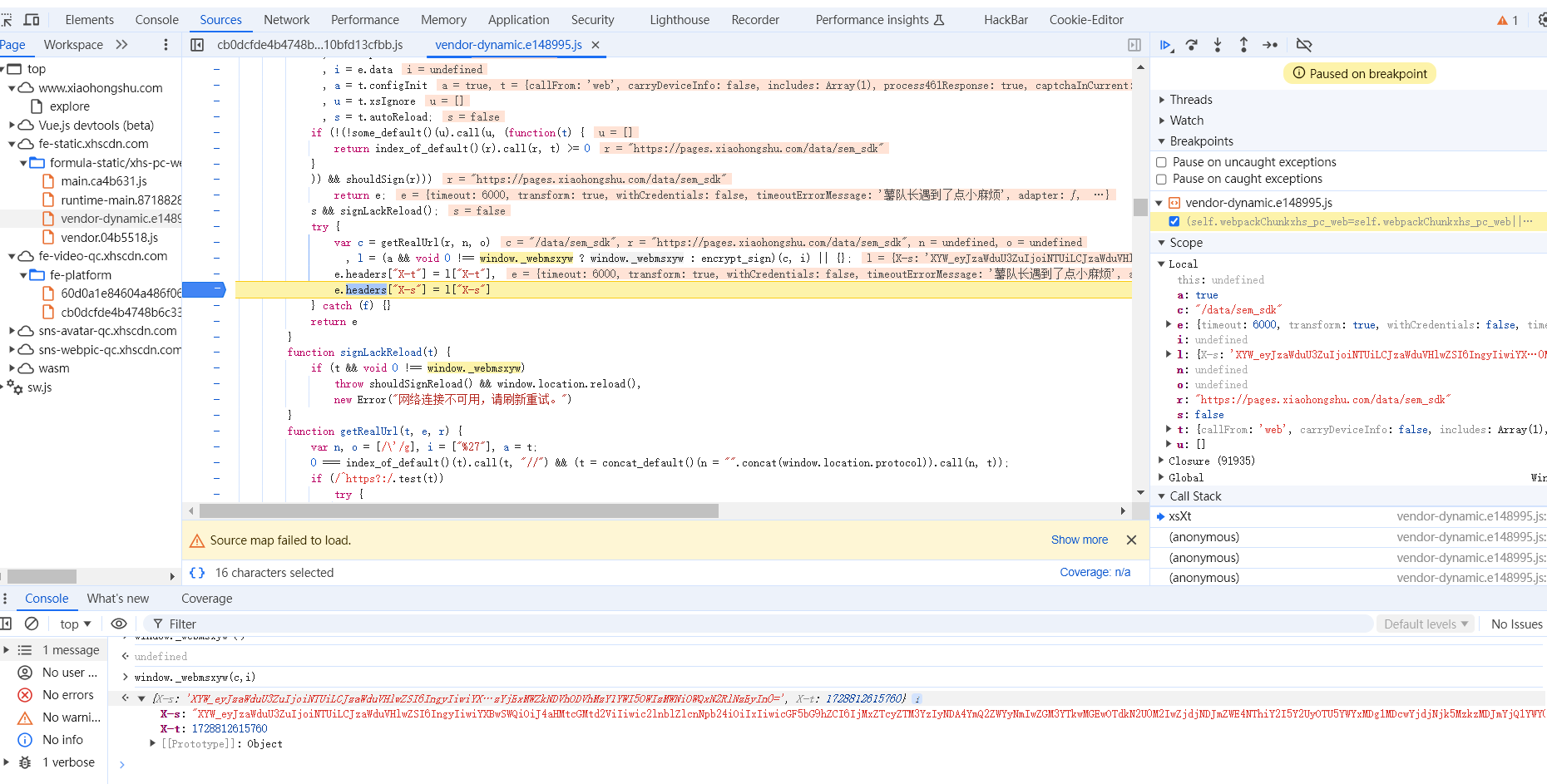Image resolution: width=1547 pixels, height=784 pixels.
Task: Deactivate all breakpoints icon
Action: 1304,45
